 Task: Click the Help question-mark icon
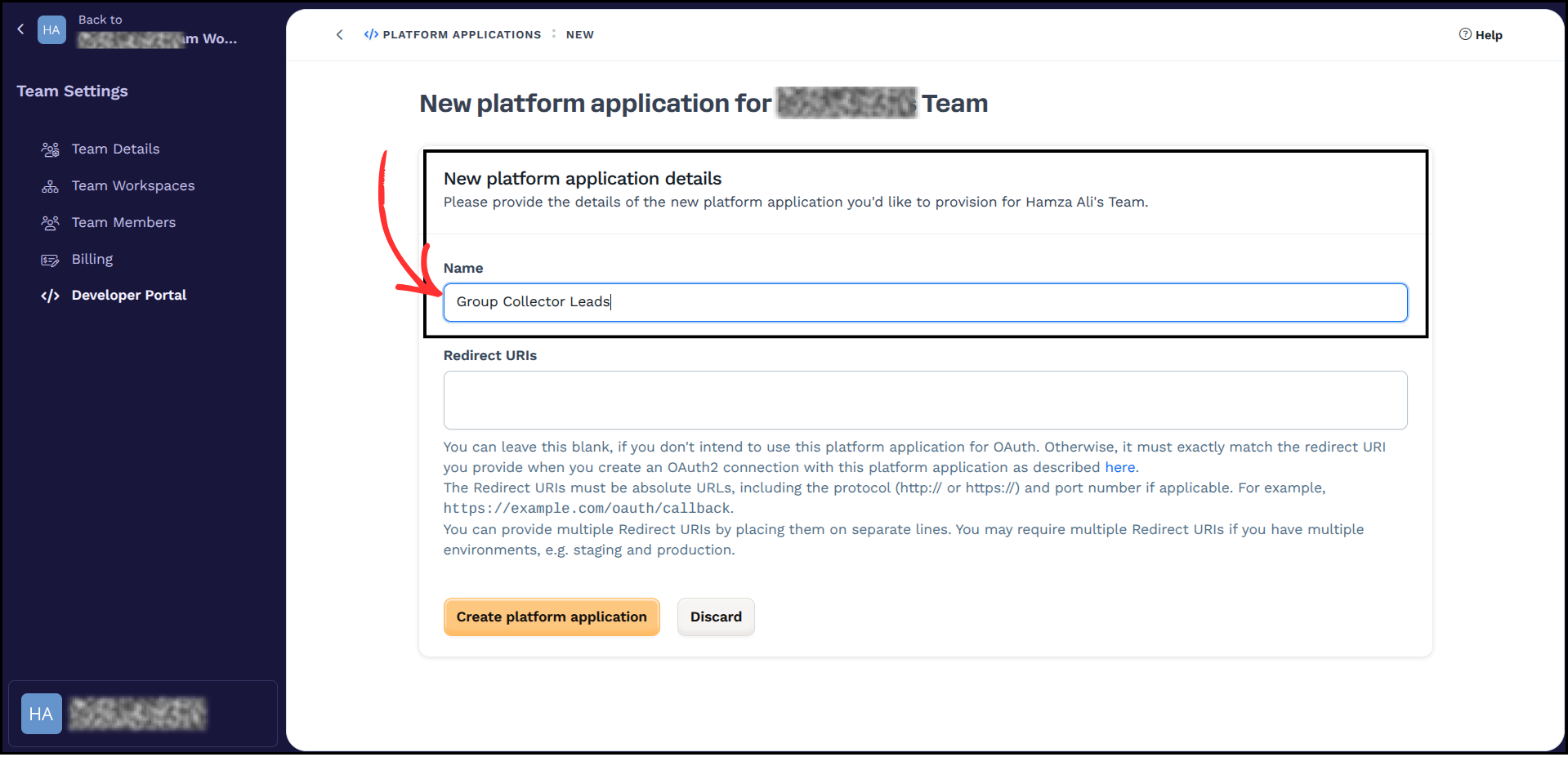(1463, 34)
